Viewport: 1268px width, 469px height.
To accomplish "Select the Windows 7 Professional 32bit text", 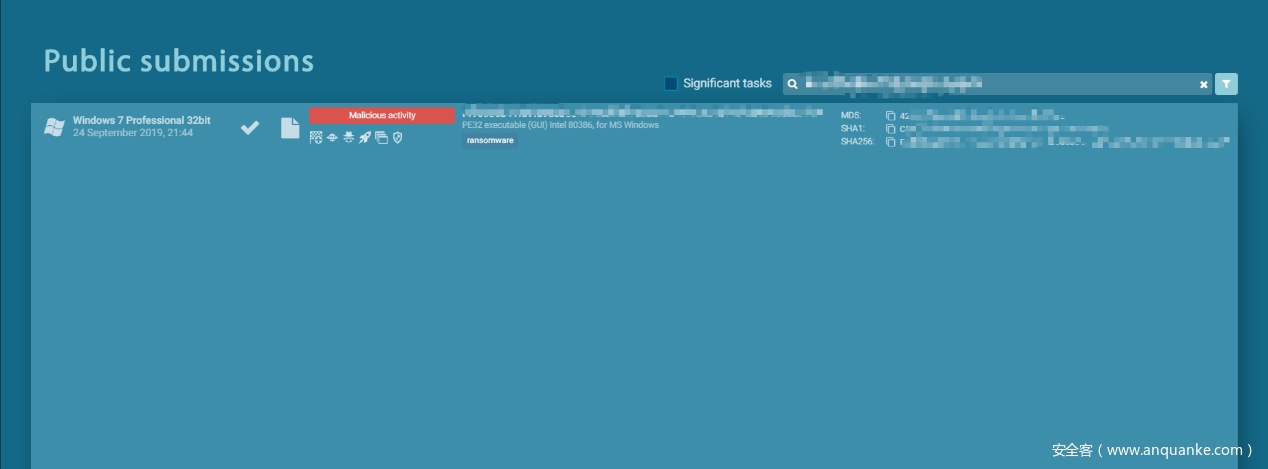I will 141,120.
